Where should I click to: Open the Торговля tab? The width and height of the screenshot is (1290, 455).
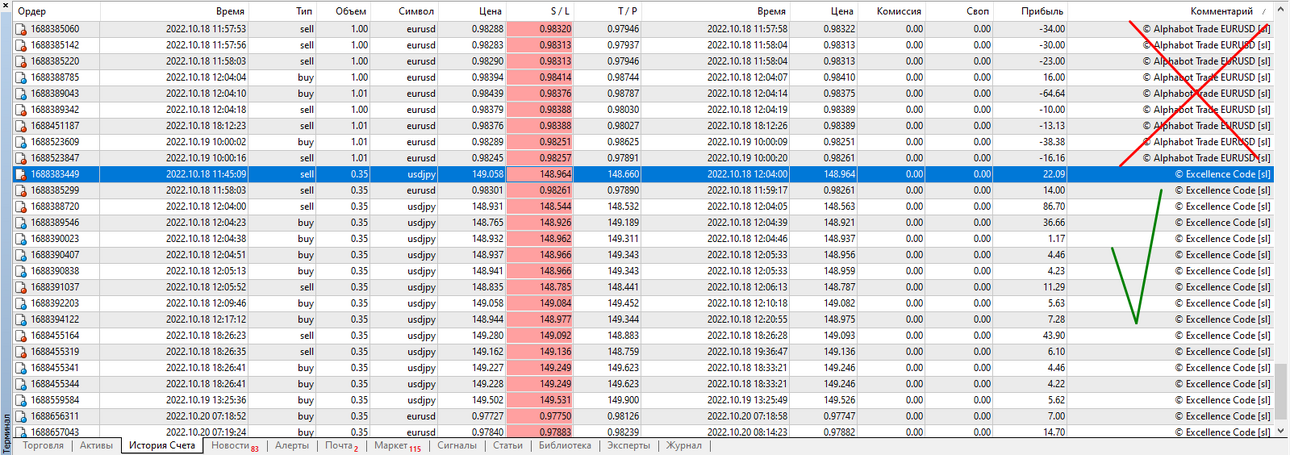point(43,446)
